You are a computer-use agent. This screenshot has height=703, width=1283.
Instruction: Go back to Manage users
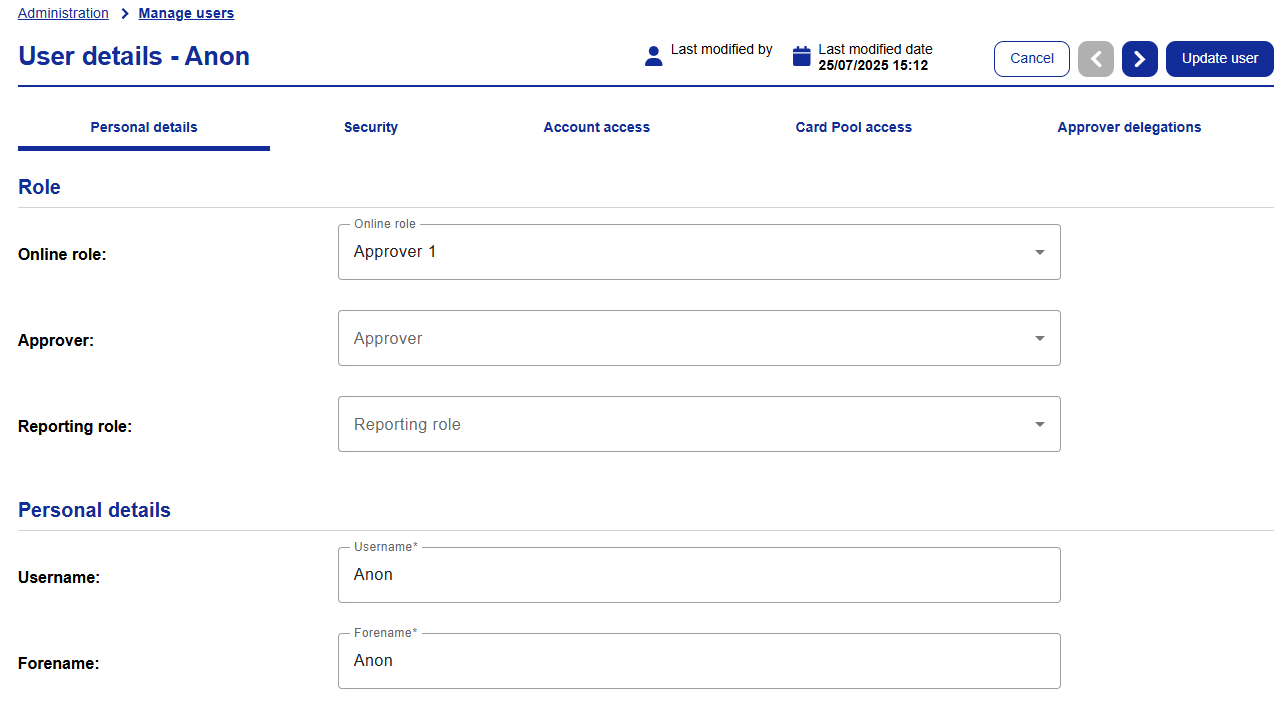click(186, 14)
